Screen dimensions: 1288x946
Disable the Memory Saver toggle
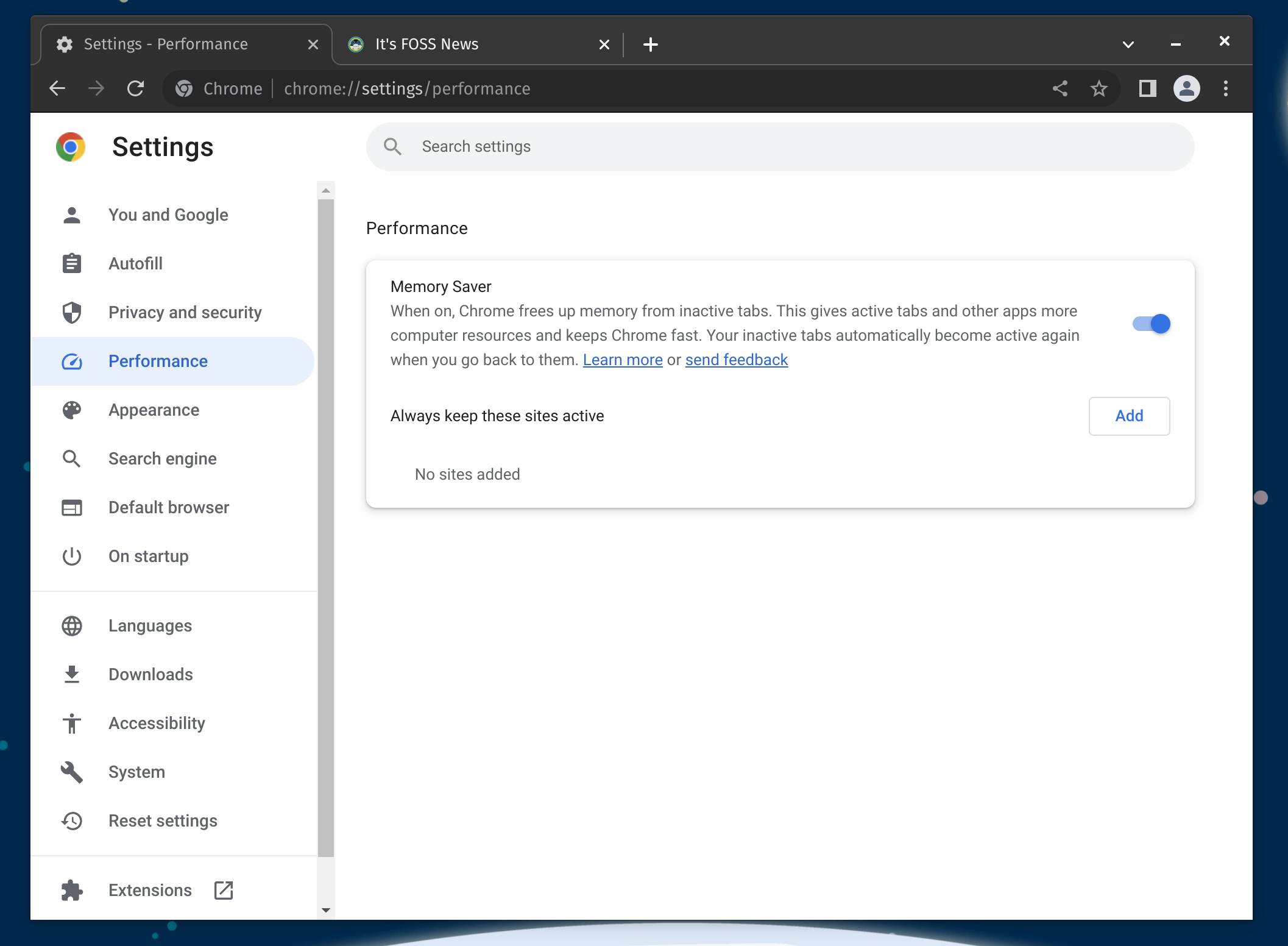tap(1150, 324)
